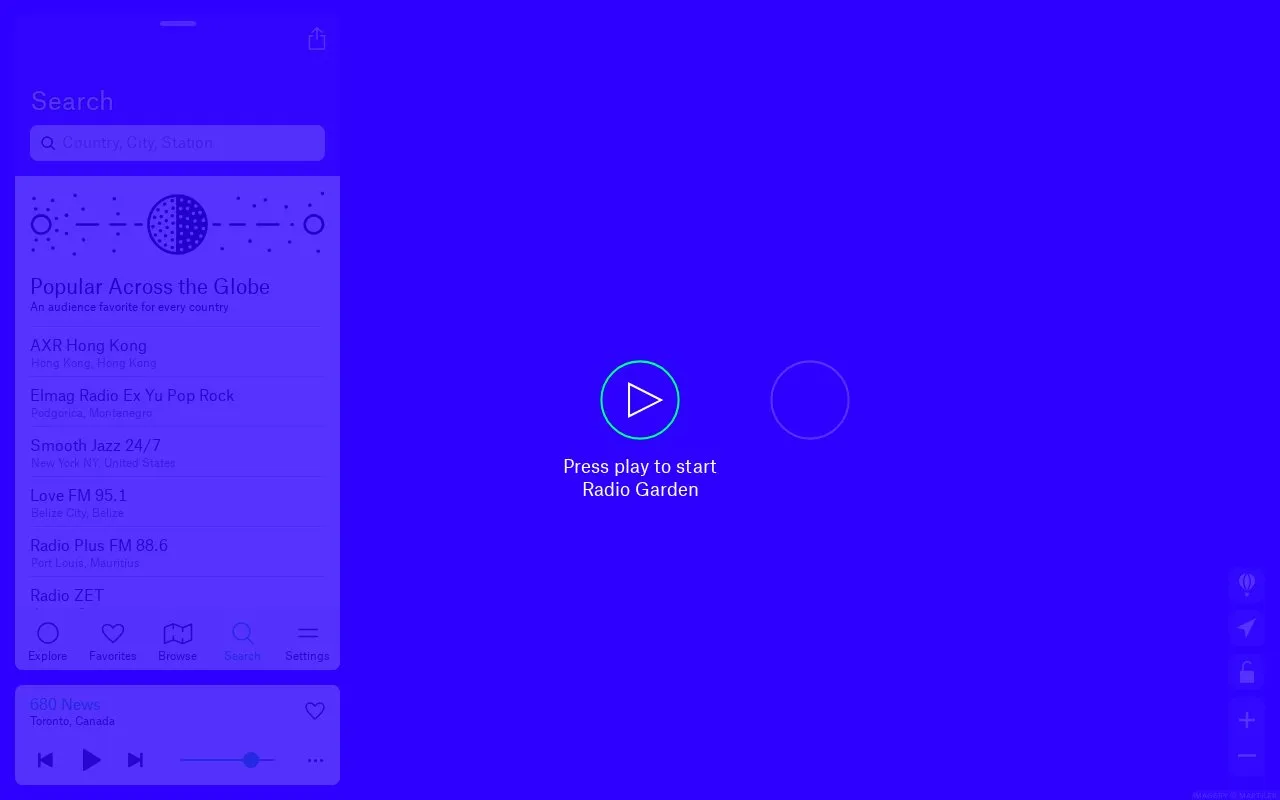The width and height of the screenshot is (1280, 800).
Task: Select Elmag Radio Ex Yu Pop Rock
Action: point(178,402)
